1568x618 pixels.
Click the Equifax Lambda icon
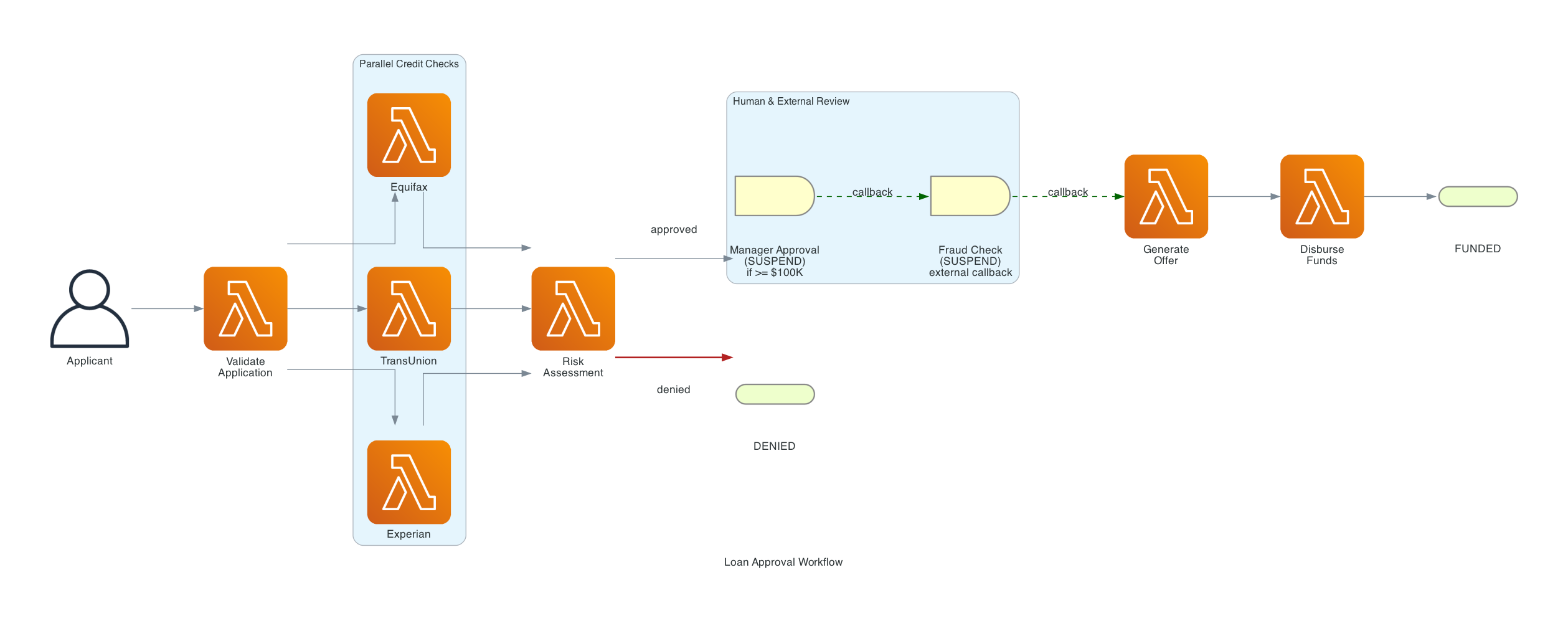[409, 135]
